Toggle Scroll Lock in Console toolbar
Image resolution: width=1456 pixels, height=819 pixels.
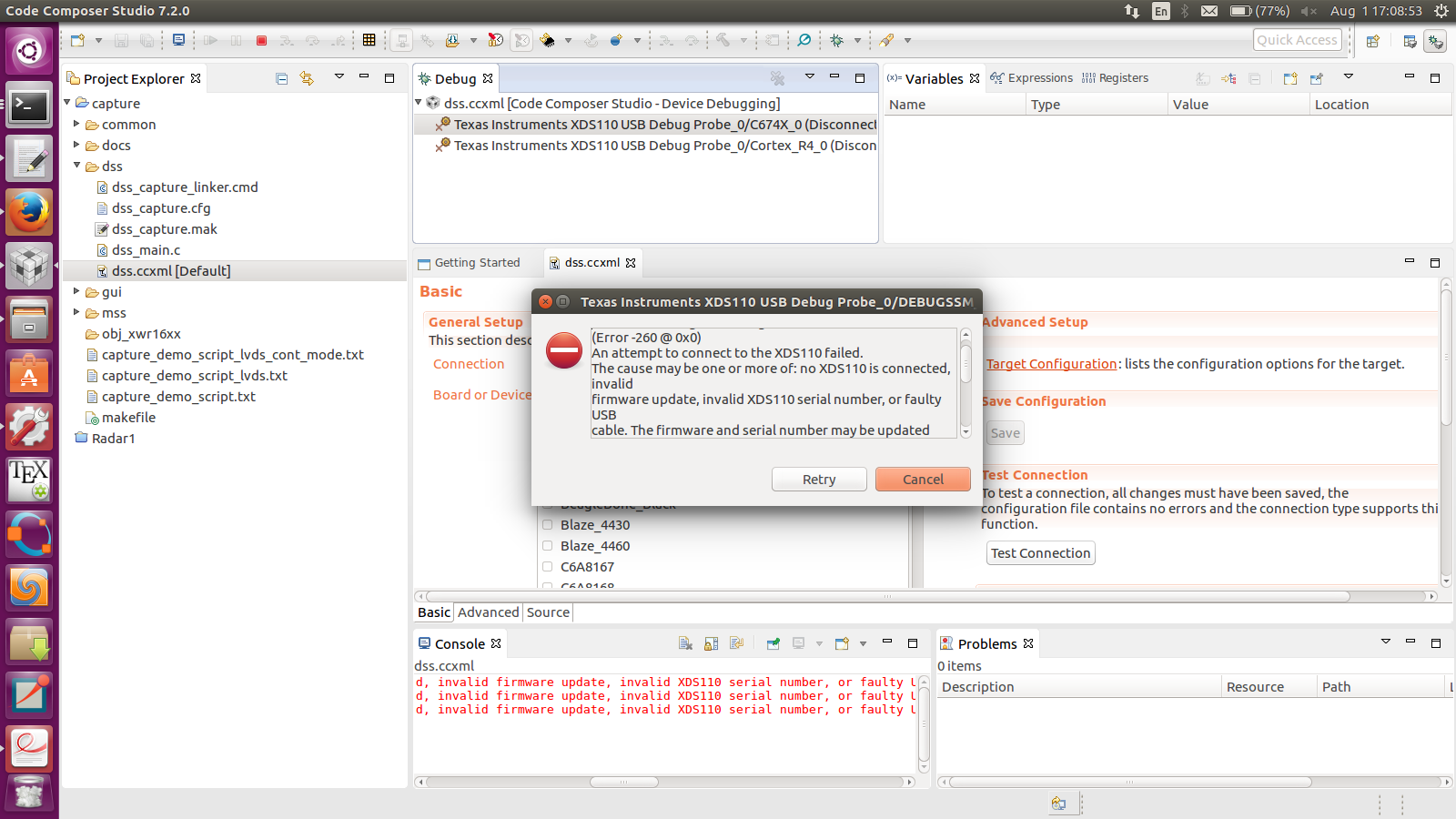pos(711,643)
